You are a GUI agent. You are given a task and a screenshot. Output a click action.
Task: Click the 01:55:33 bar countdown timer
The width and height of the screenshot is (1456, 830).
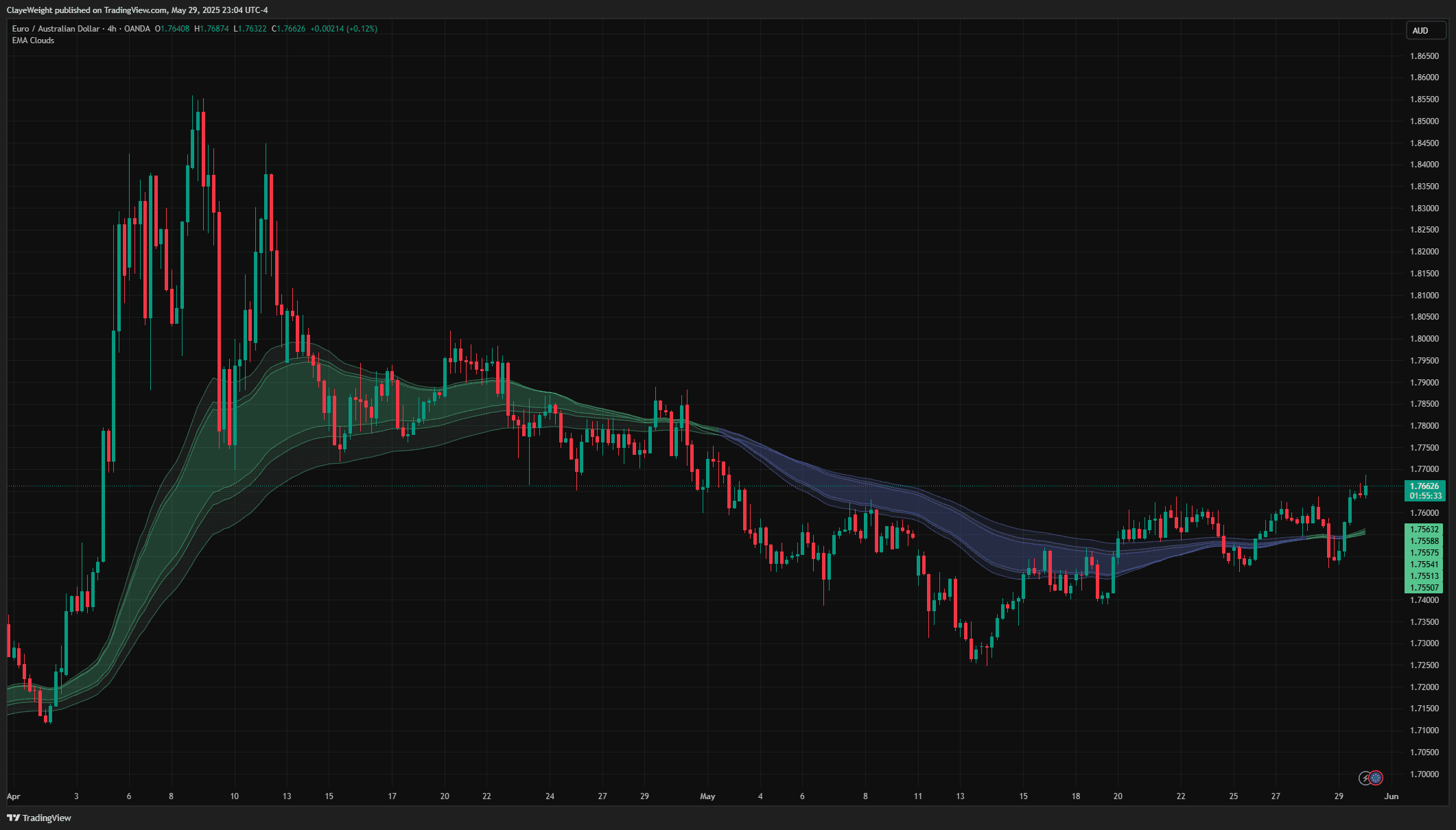pyautogui.click(x=1424, y=496)
